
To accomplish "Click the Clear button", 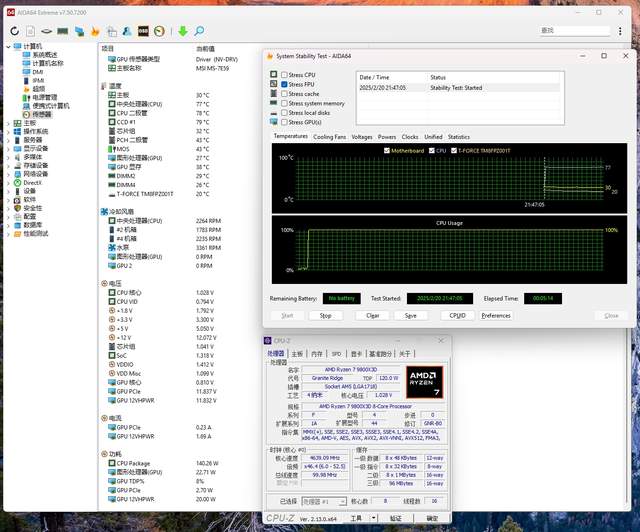I will point(372,316).
